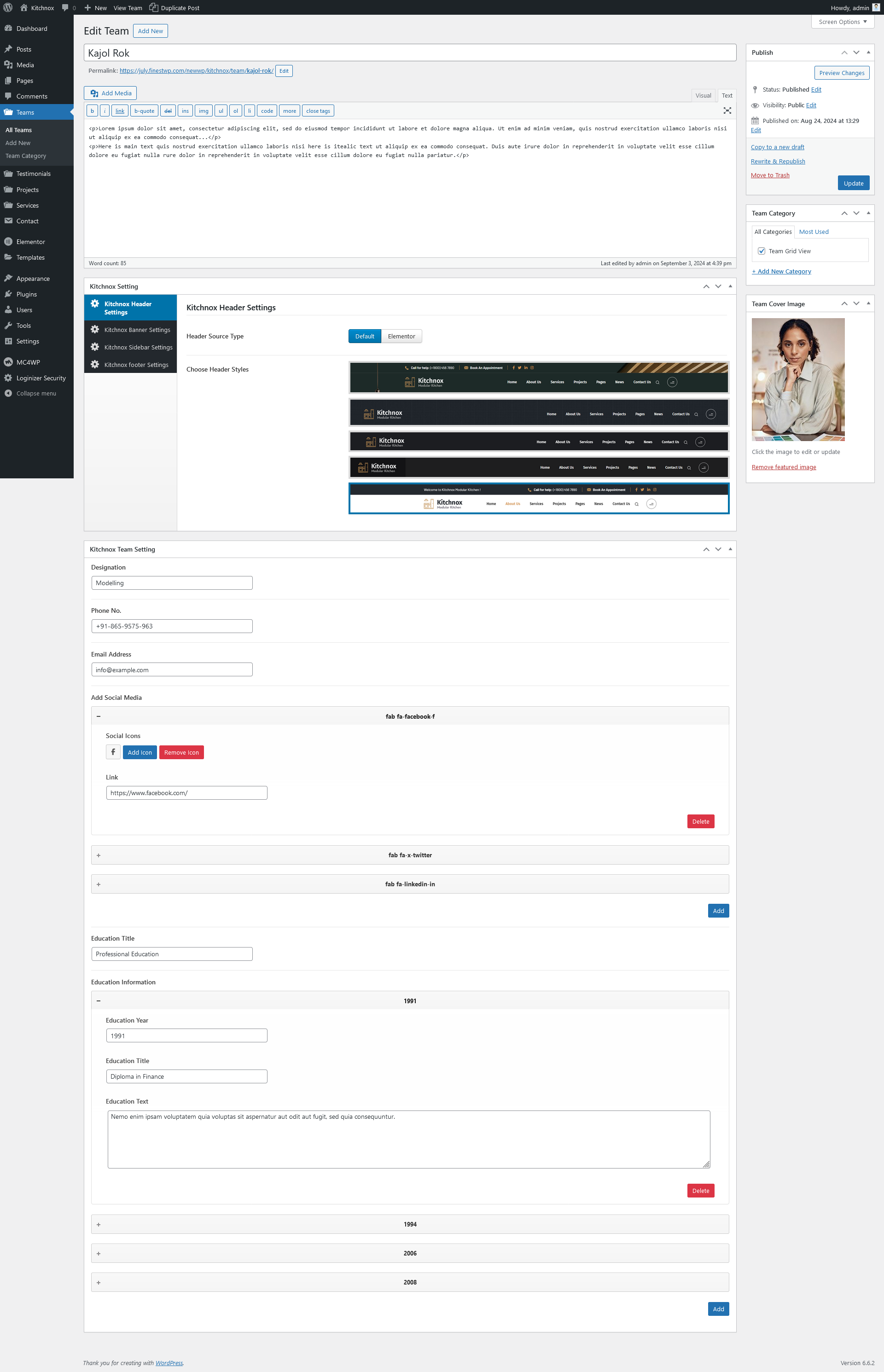The image size is (884, 1372).
Task: Click the Facebook social icon preview
Action: click(x=113, y=752)
